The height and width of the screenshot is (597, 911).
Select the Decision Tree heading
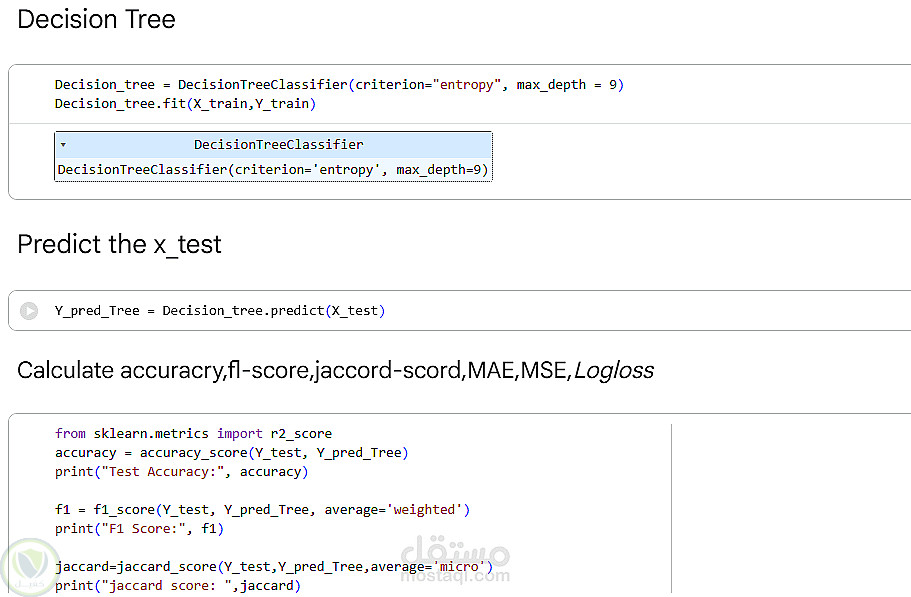97,19
